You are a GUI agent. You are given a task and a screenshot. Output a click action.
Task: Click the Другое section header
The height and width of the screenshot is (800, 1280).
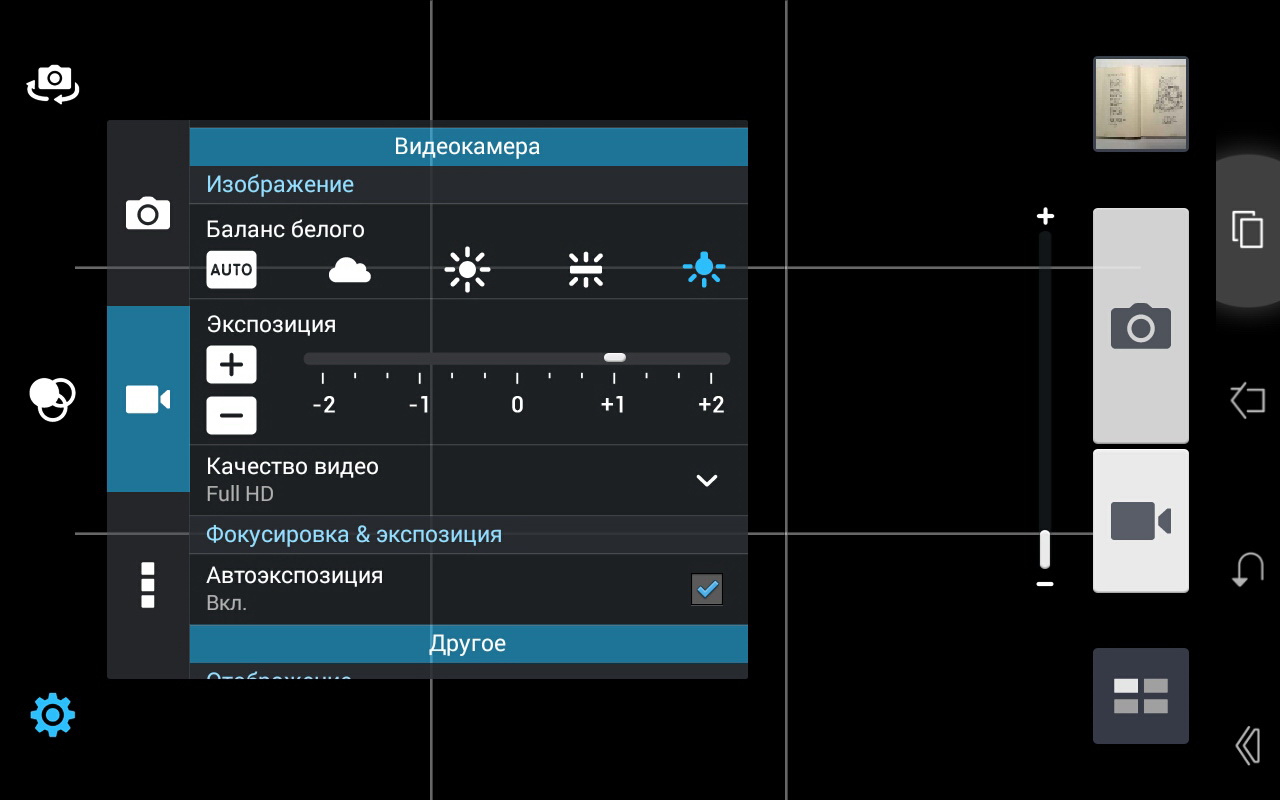tap(468, 643)
